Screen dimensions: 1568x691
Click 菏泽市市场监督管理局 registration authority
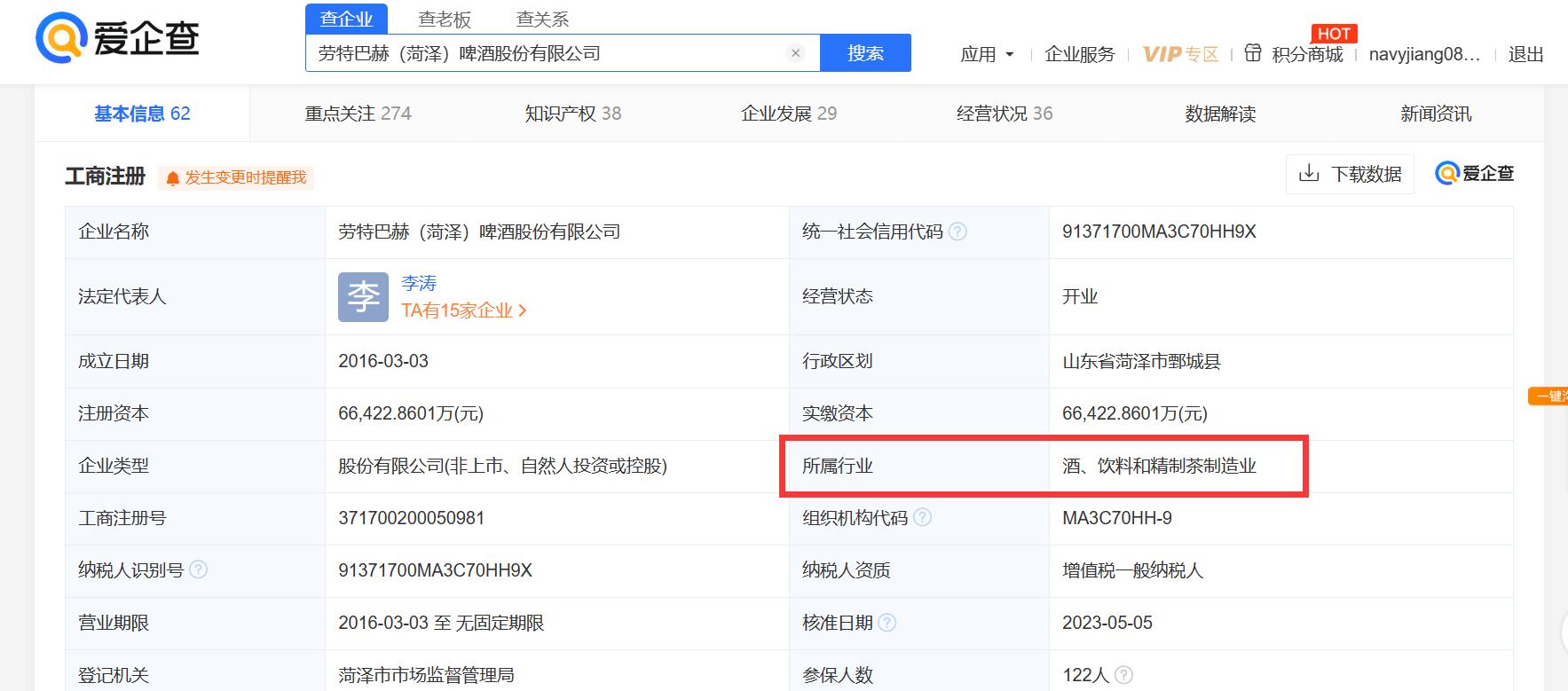coord(426,675)
